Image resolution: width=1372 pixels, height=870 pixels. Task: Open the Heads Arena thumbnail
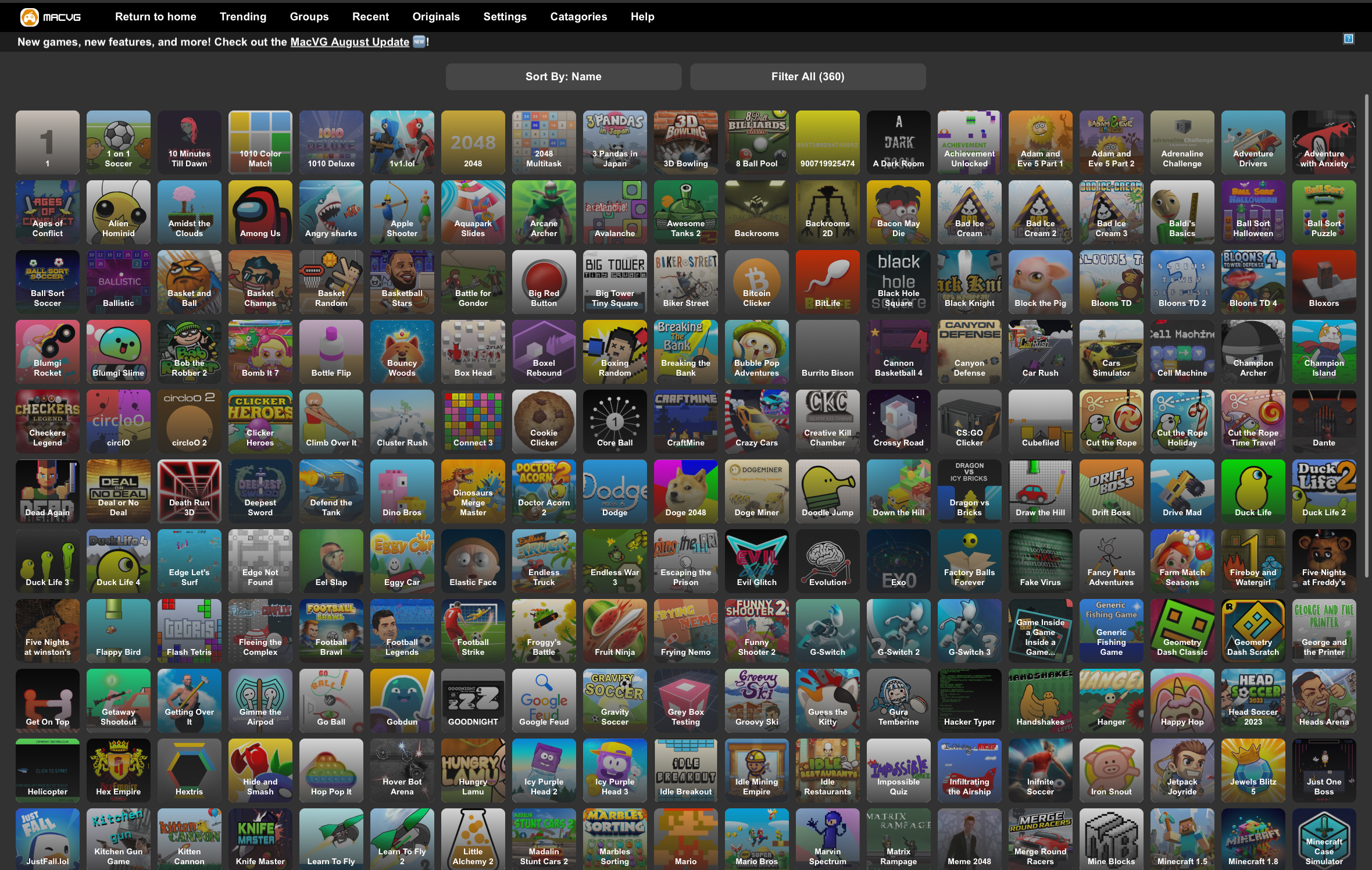pyautogui.click(x=1324, y=701)
